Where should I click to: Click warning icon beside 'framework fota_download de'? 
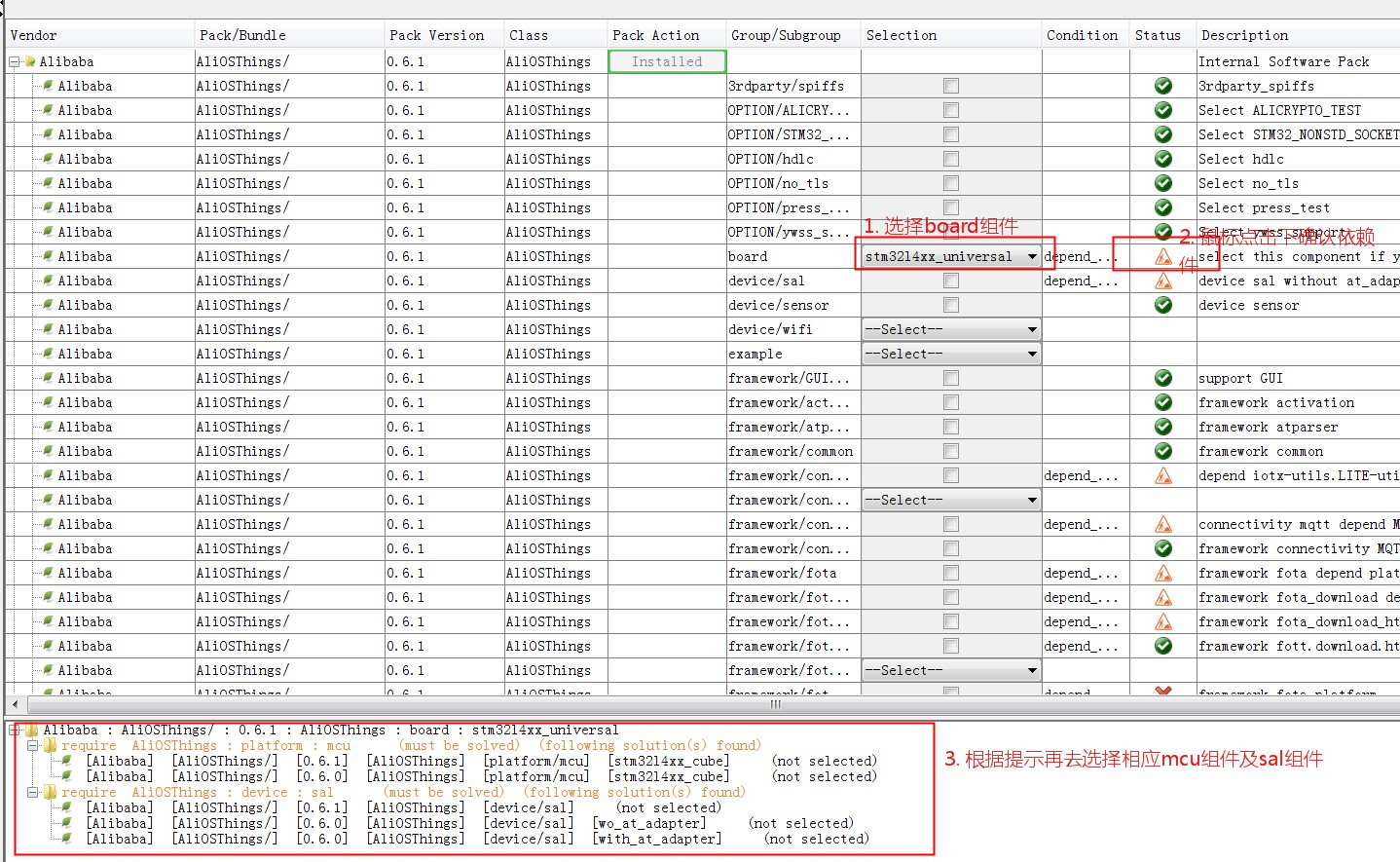point(1162,597)
